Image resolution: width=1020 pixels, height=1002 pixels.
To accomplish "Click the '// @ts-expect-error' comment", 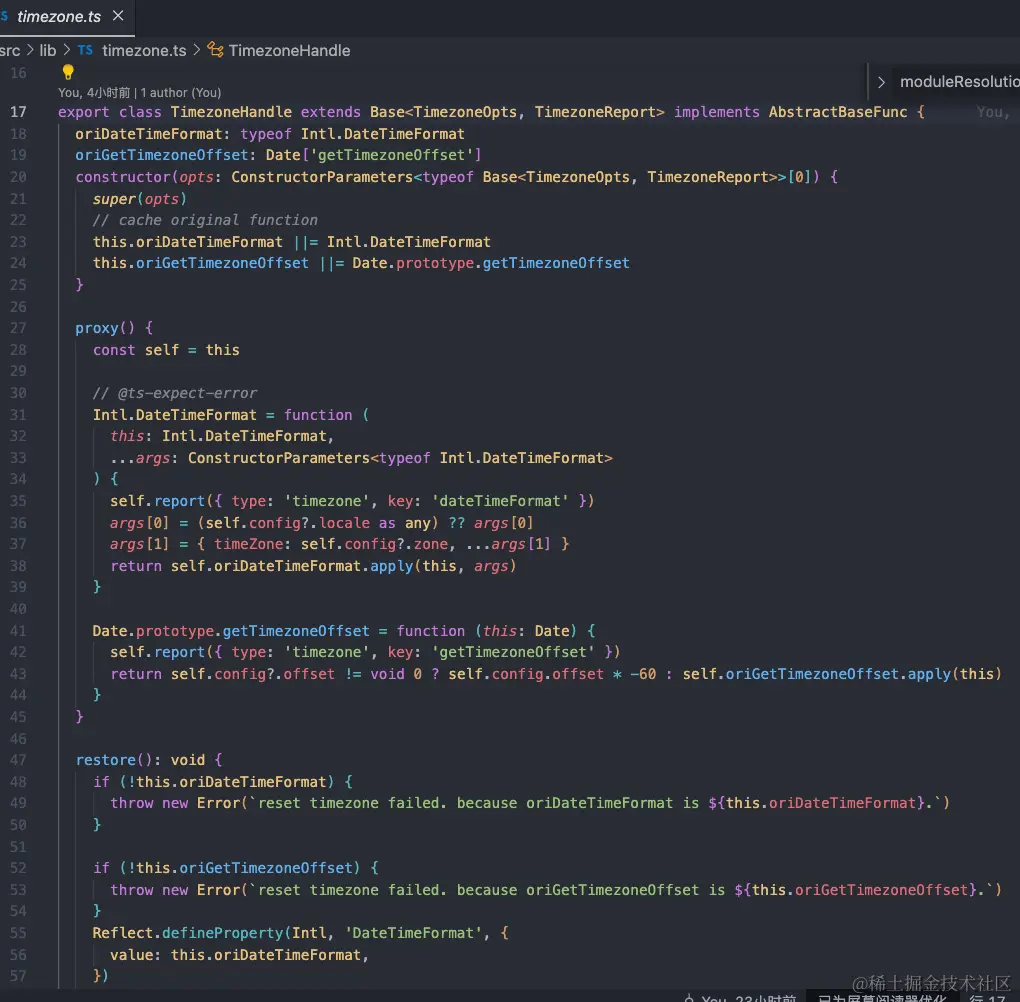I will (174, 393).
